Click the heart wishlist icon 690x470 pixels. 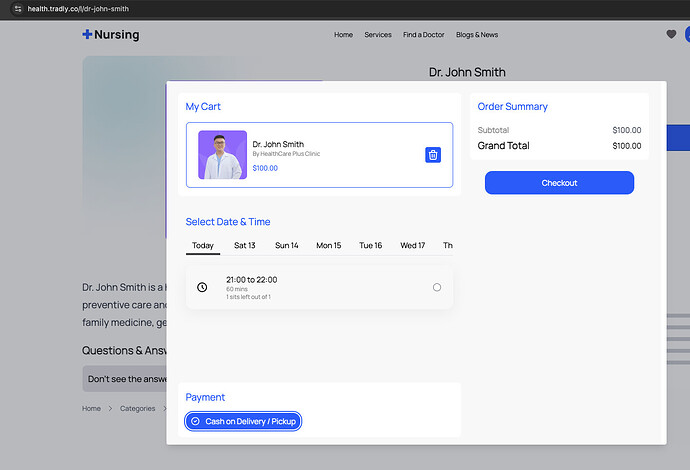pyautogui.click(x=671, y=34)
